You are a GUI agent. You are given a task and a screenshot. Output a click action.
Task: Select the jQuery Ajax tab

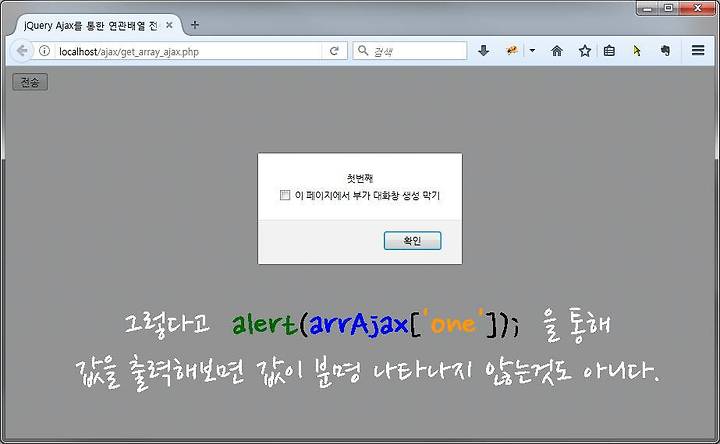(96, 25)
